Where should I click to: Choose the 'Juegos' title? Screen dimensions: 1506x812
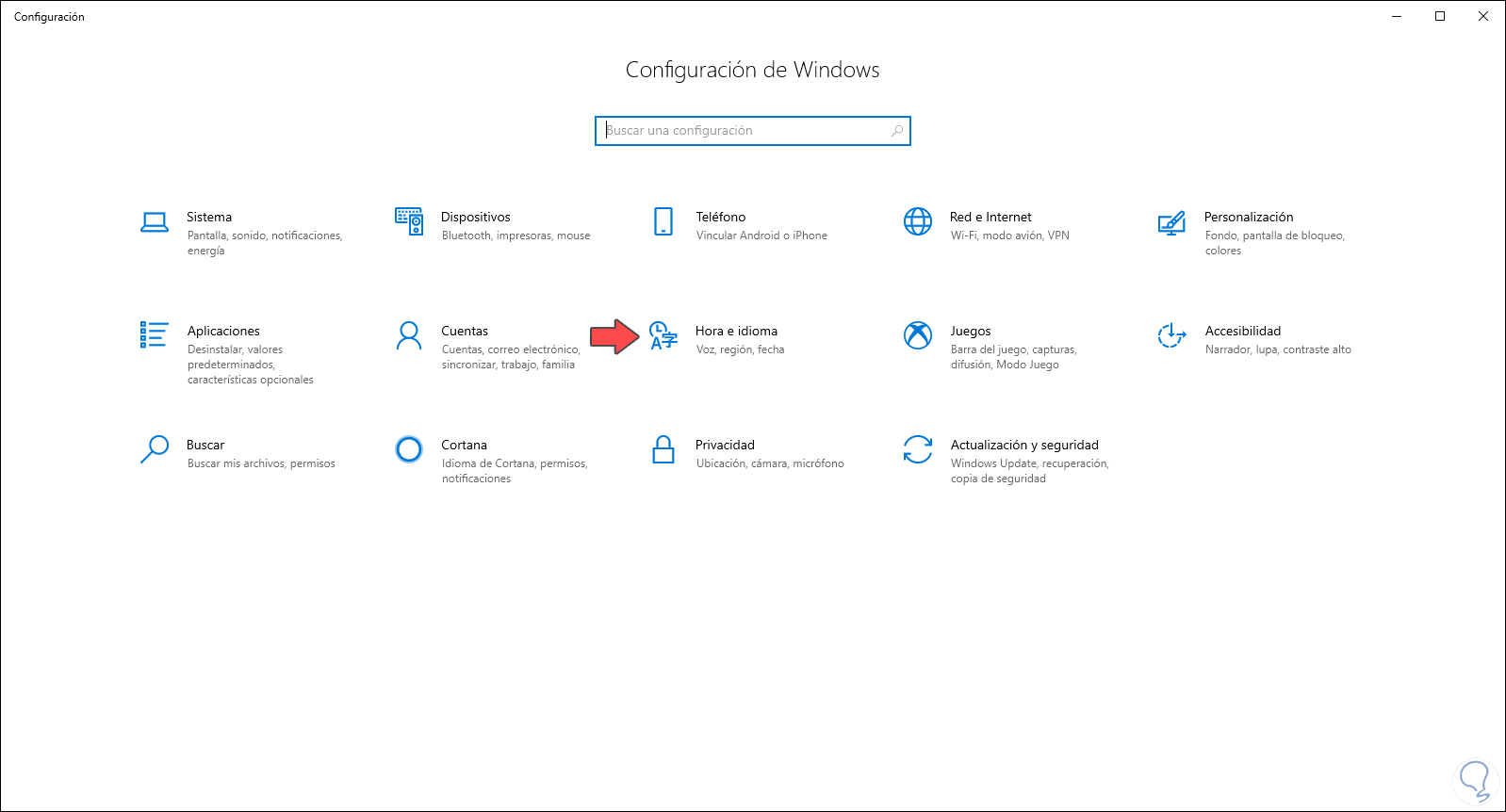coord(971,331)
